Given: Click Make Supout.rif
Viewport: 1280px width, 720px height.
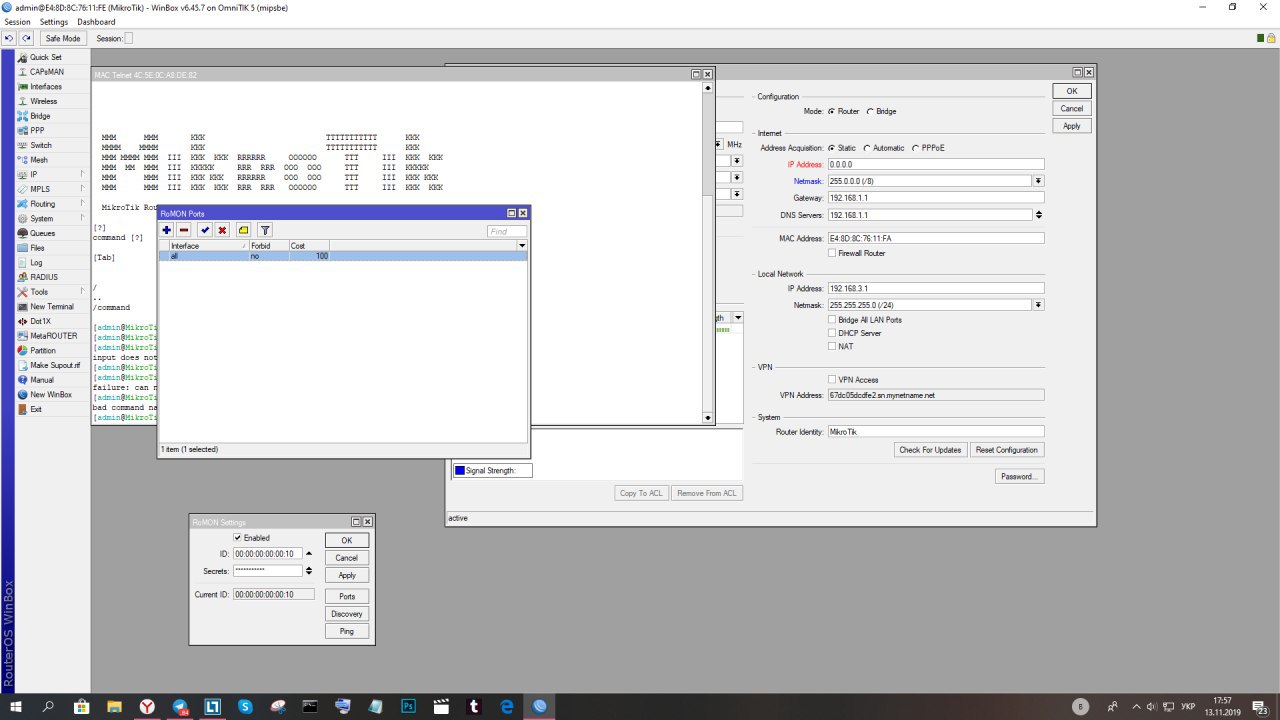Looking at the screenshot, I should (x=54, y=365).
